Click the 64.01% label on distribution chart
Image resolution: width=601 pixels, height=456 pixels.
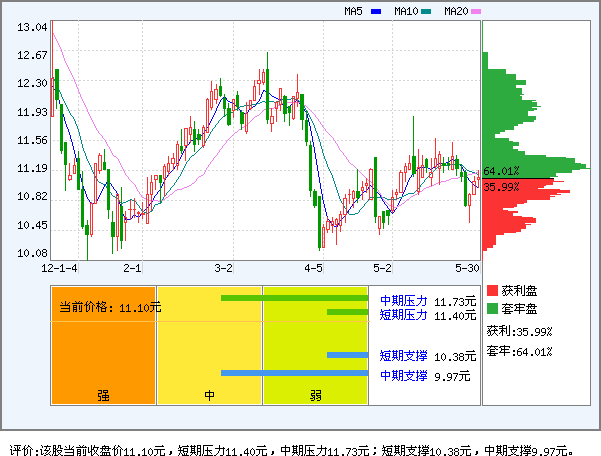tap(501, 171)
